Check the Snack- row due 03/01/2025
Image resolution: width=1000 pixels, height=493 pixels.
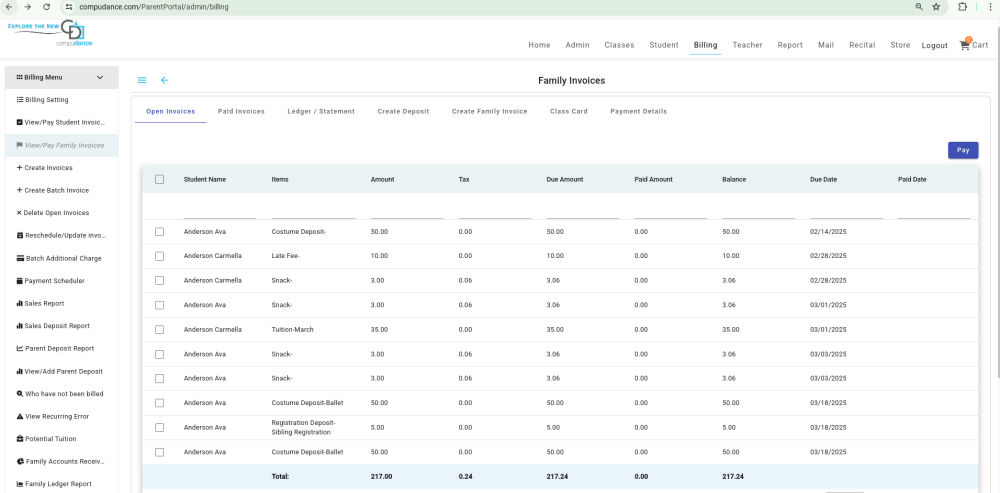click(x=159, y=305)
